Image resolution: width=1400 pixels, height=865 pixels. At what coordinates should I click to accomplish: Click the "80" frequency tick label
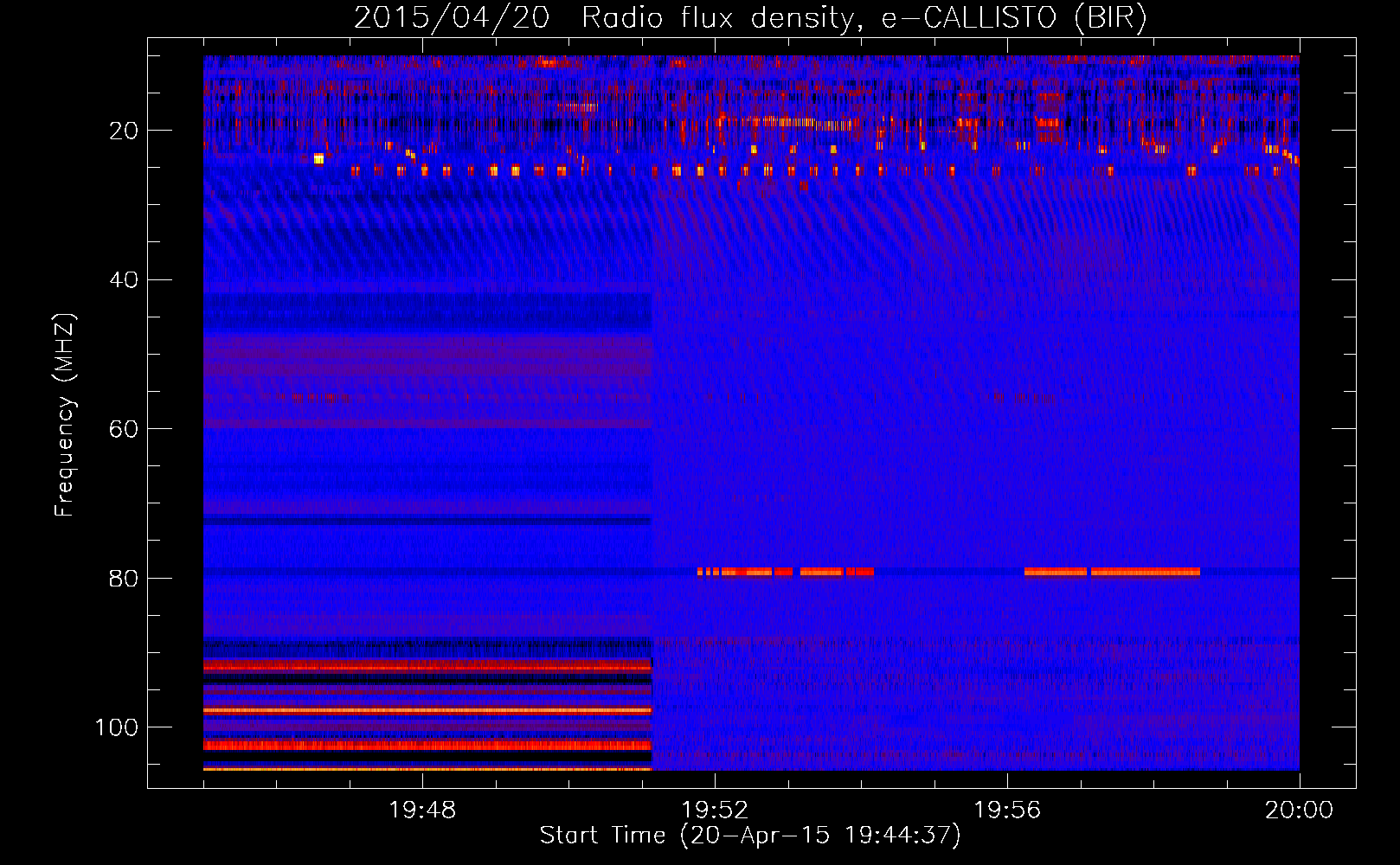[124, 578]
